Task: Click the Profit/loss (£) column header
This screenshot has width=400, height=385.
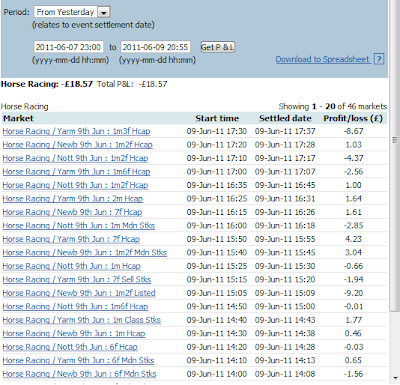Action: [353, 118]
